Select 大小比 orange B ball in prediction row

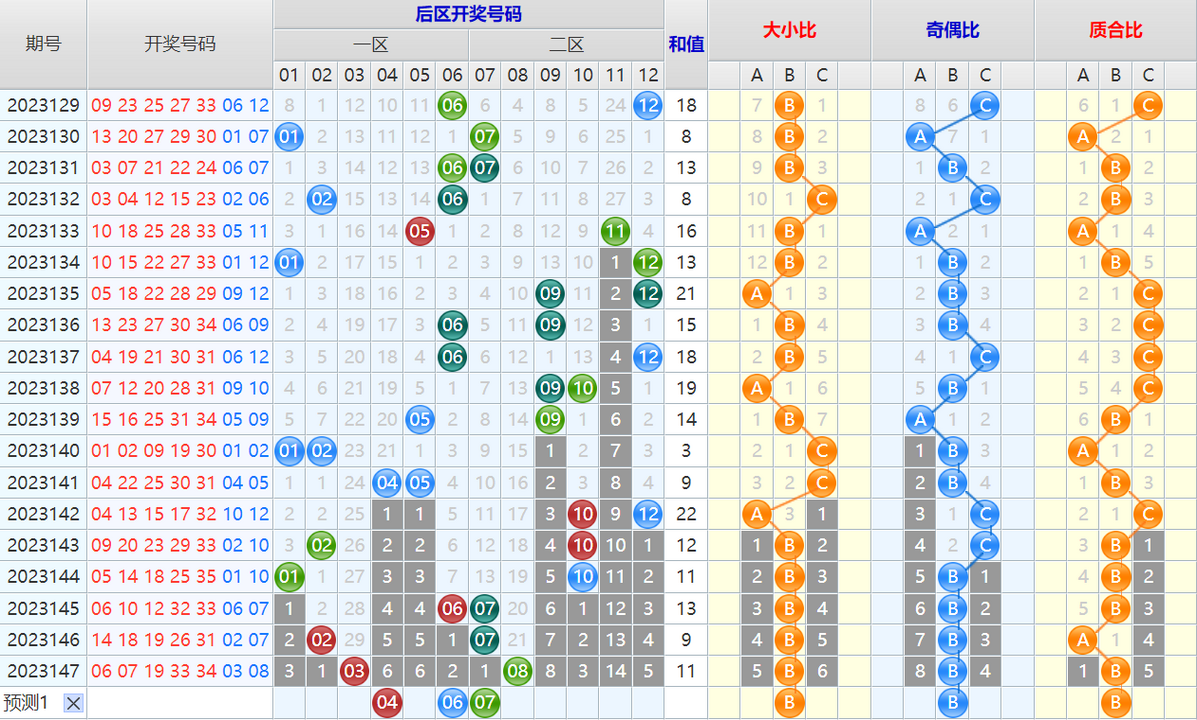point(789,702)
